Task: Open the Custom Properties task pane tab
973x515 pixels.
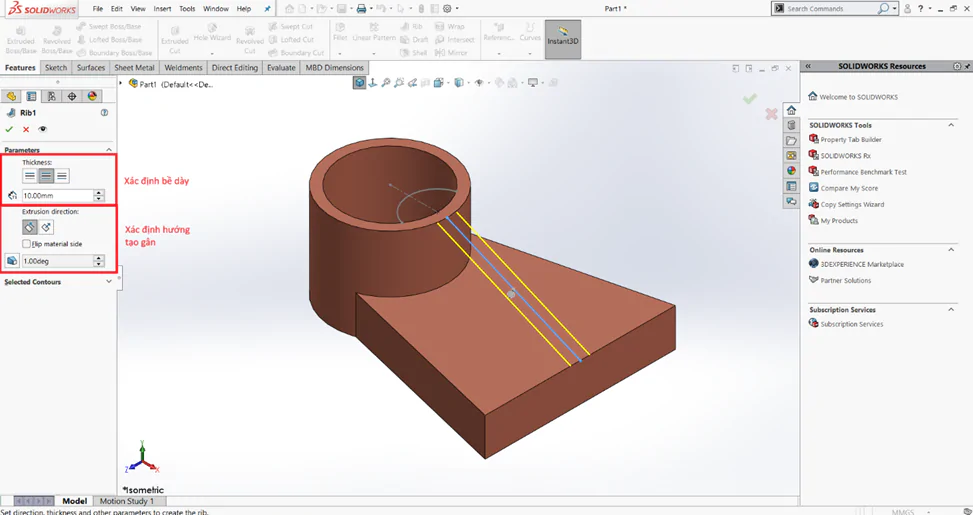Action: point(791,186)
